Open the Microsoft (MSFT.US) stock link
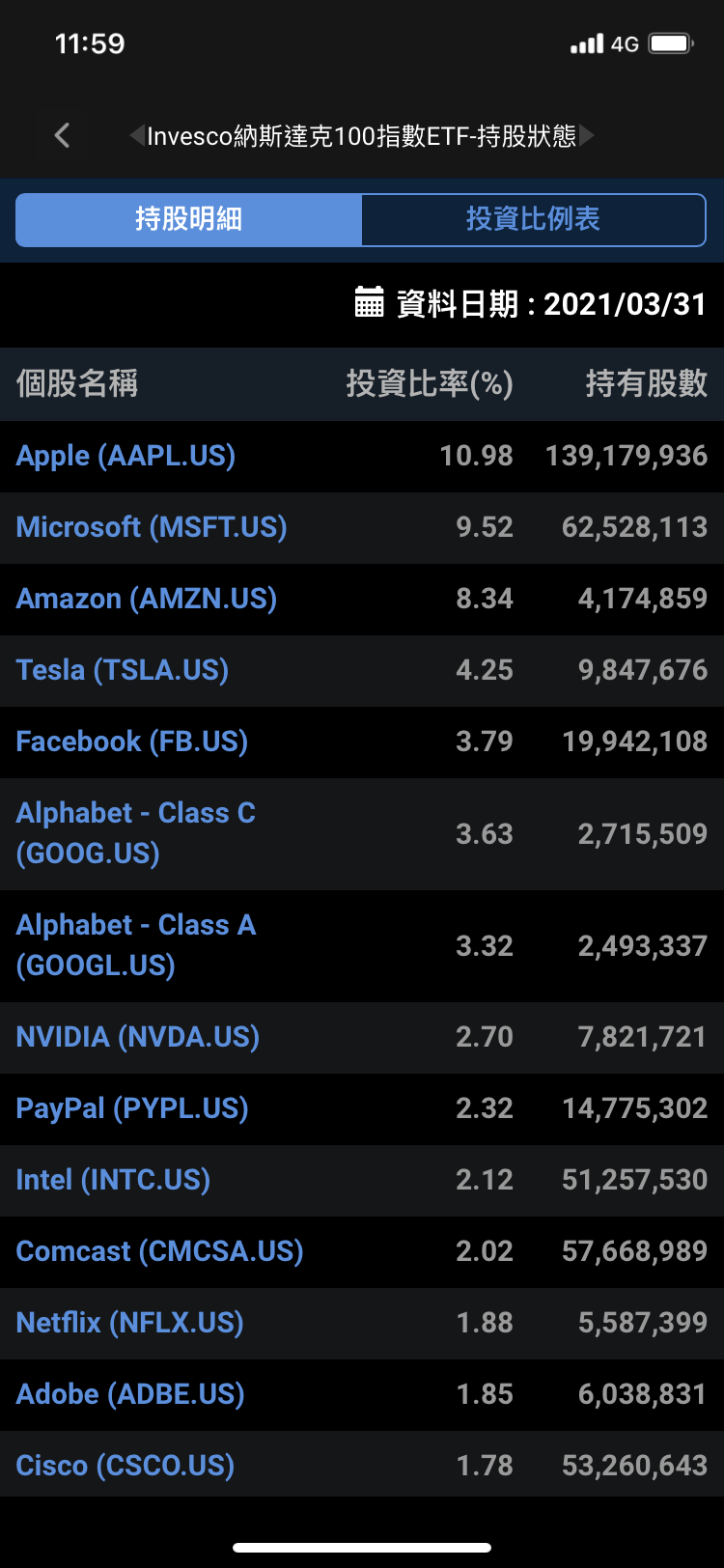724x1568 pixels. coord(152,527)
